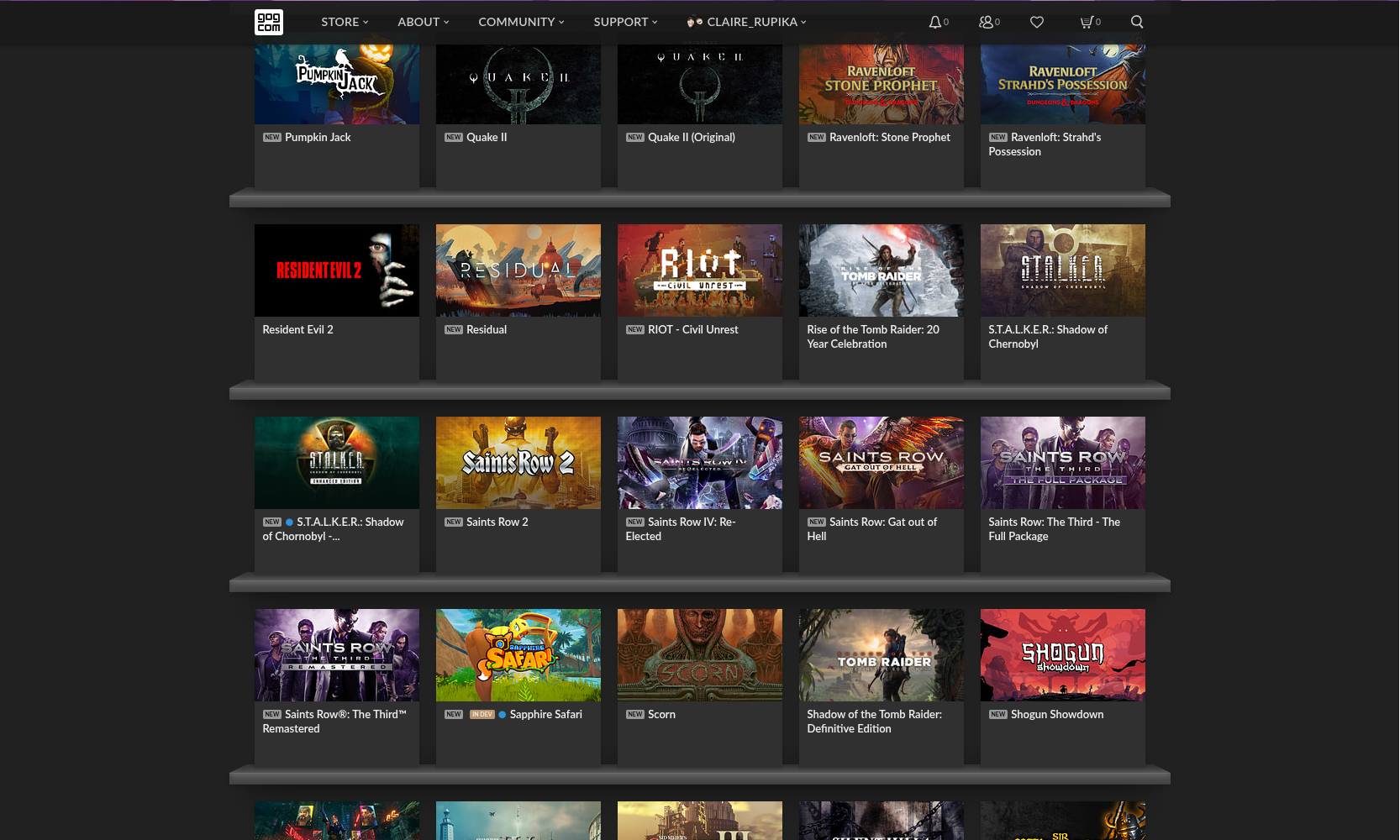Click Shadow of the Tomb Raider title
Screen dimensions: 1400x840
pos(874,722)
